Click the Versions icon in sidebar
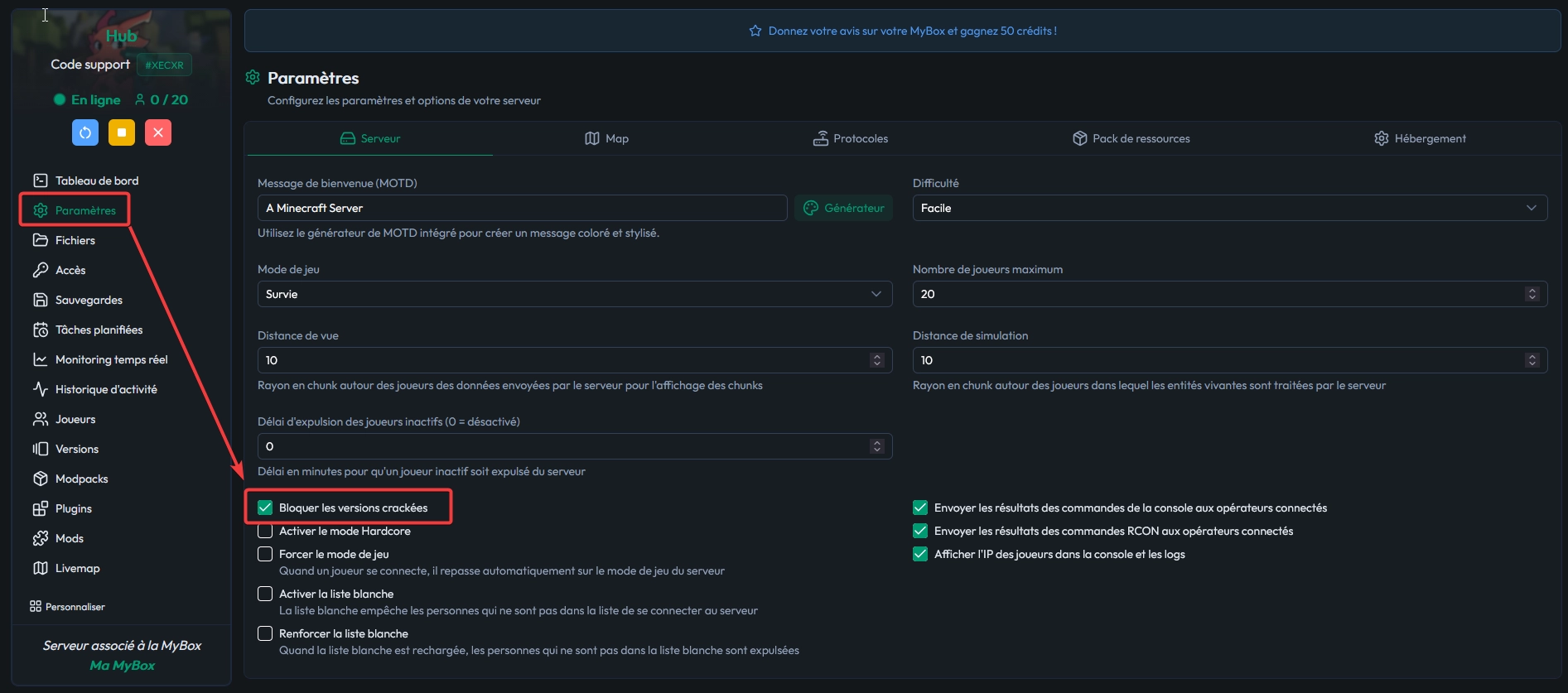The width and height of the screenshot is (1568, 693). [x=40, y=449]
